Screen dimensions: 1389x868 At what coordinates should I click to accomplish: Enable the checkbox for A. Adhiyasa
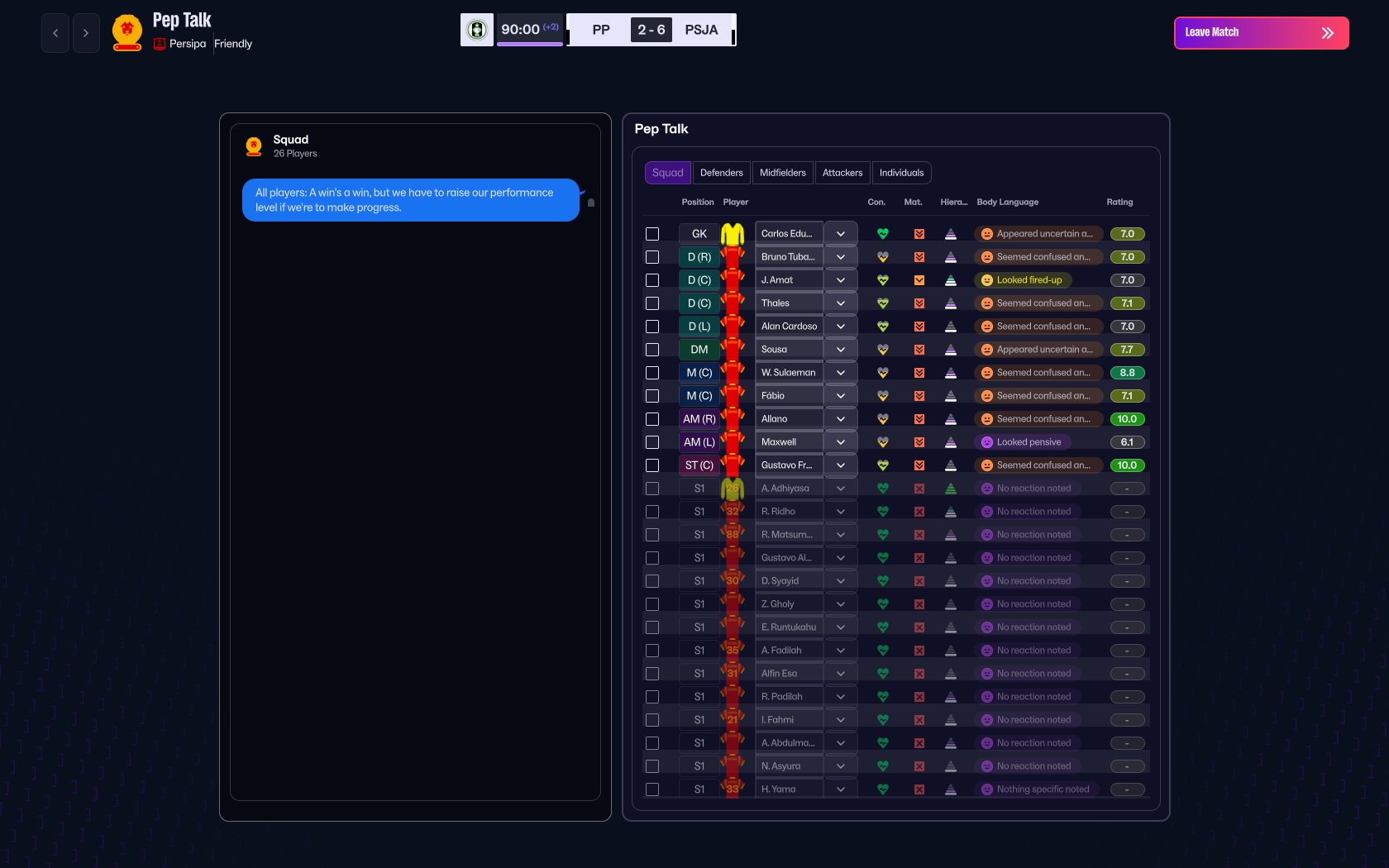pyautogui.click(x=652, y=488)
